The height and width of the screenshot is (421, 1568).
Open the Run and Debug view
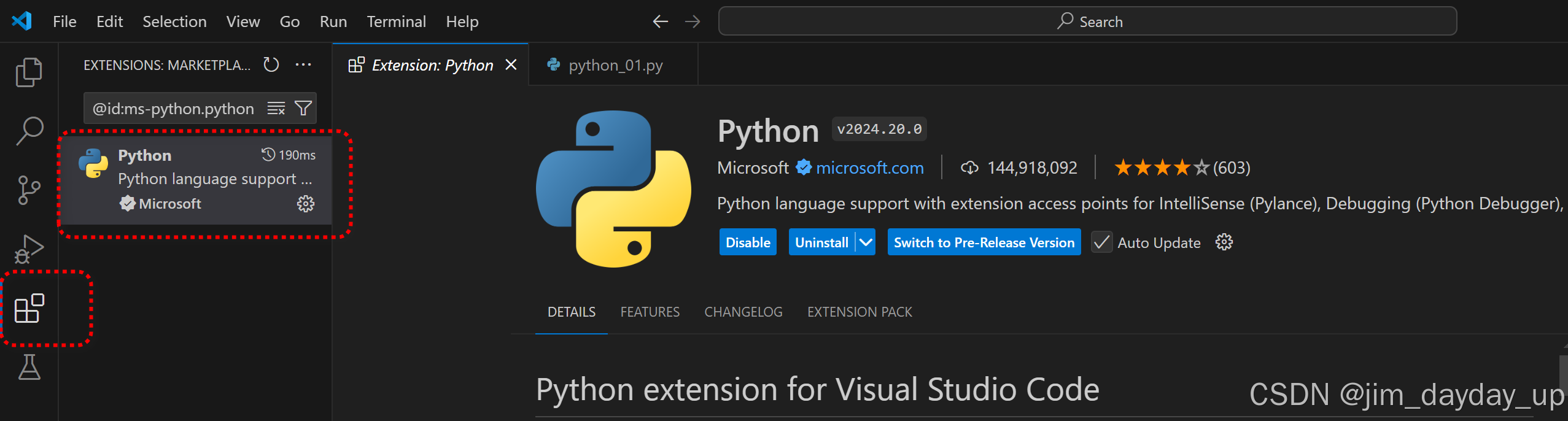tap(29, 249)
